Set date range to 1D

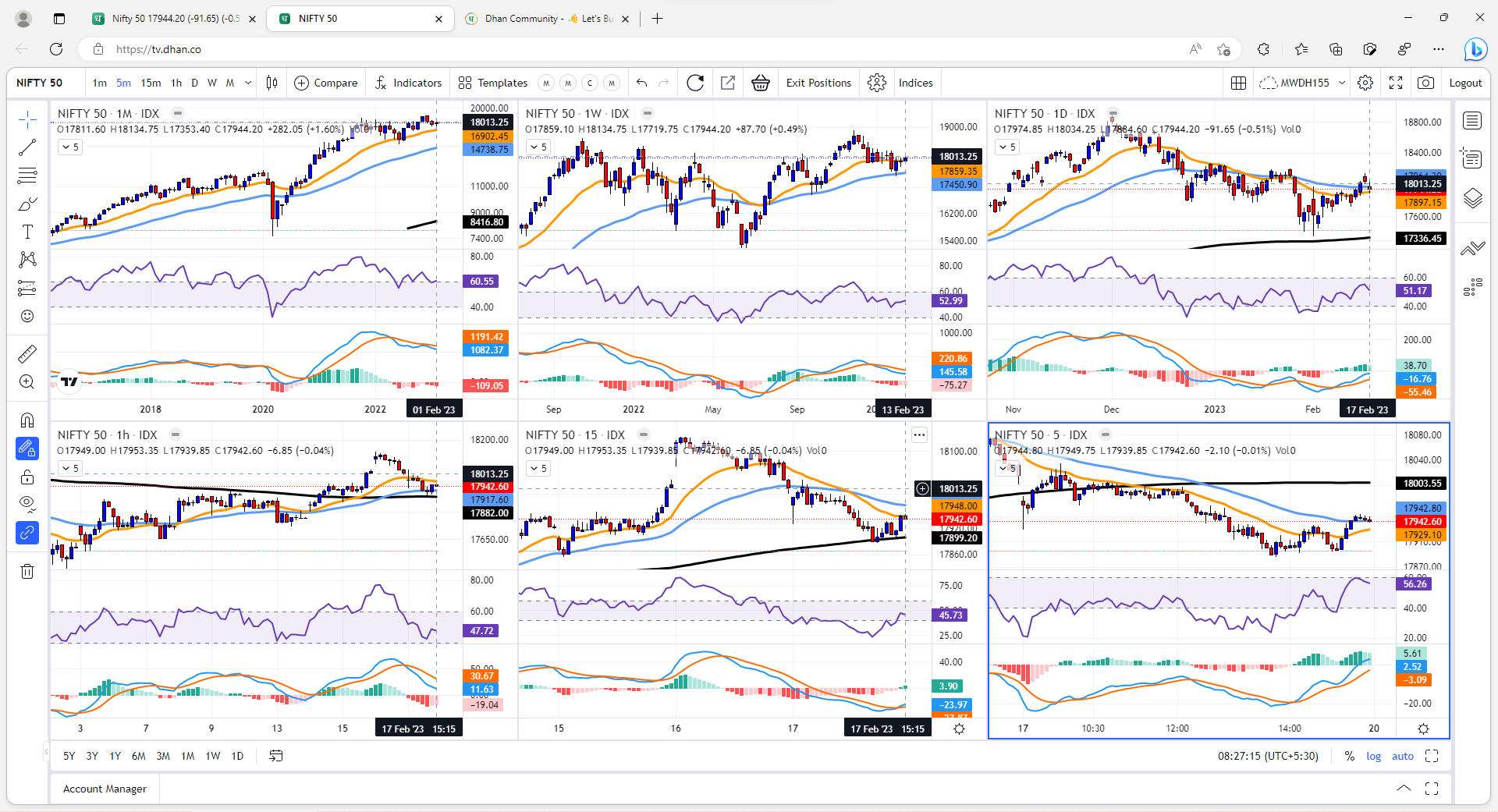pyautogui.click(x=237, y=756)
